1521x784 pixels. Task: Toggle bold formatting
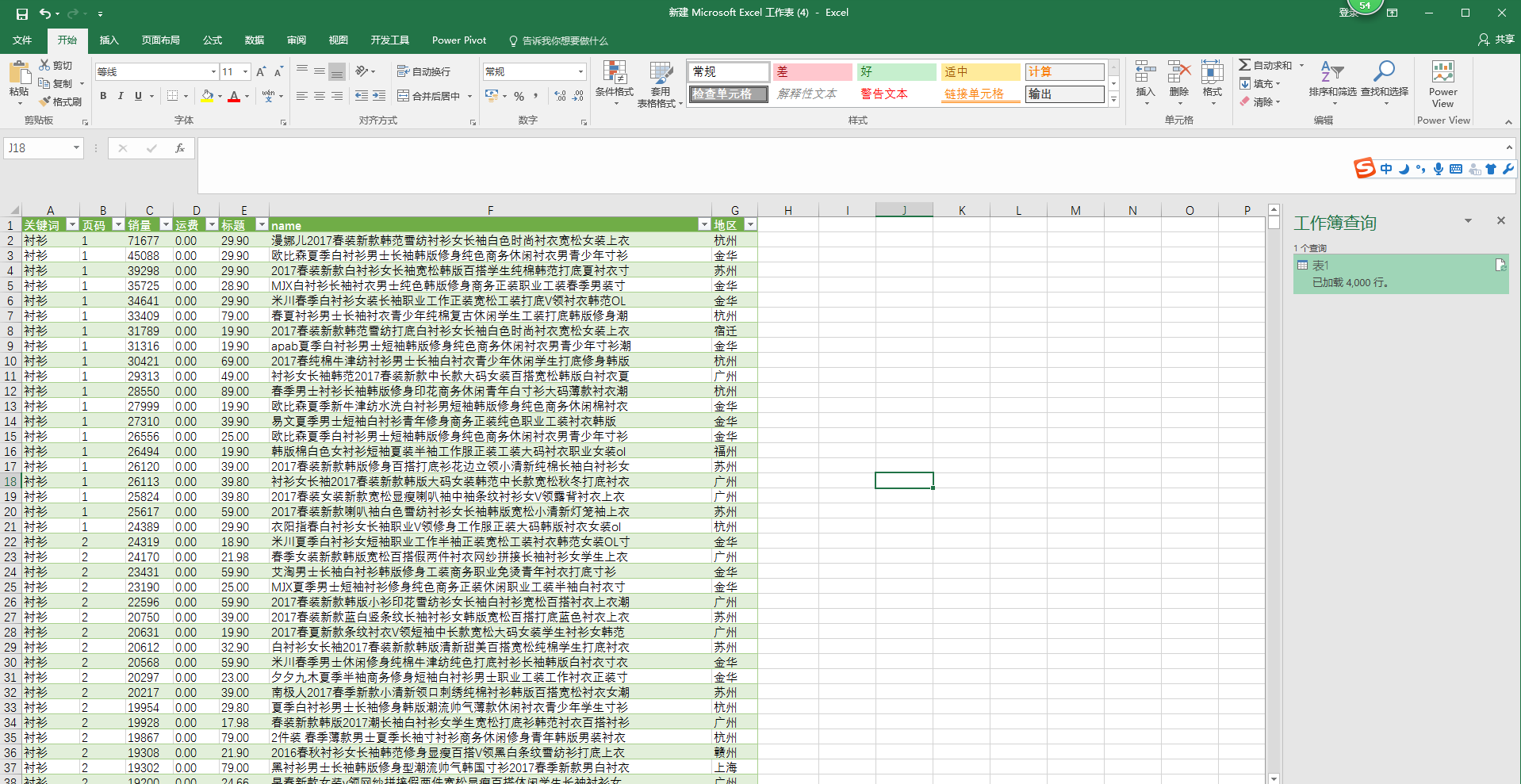(103, 96)
